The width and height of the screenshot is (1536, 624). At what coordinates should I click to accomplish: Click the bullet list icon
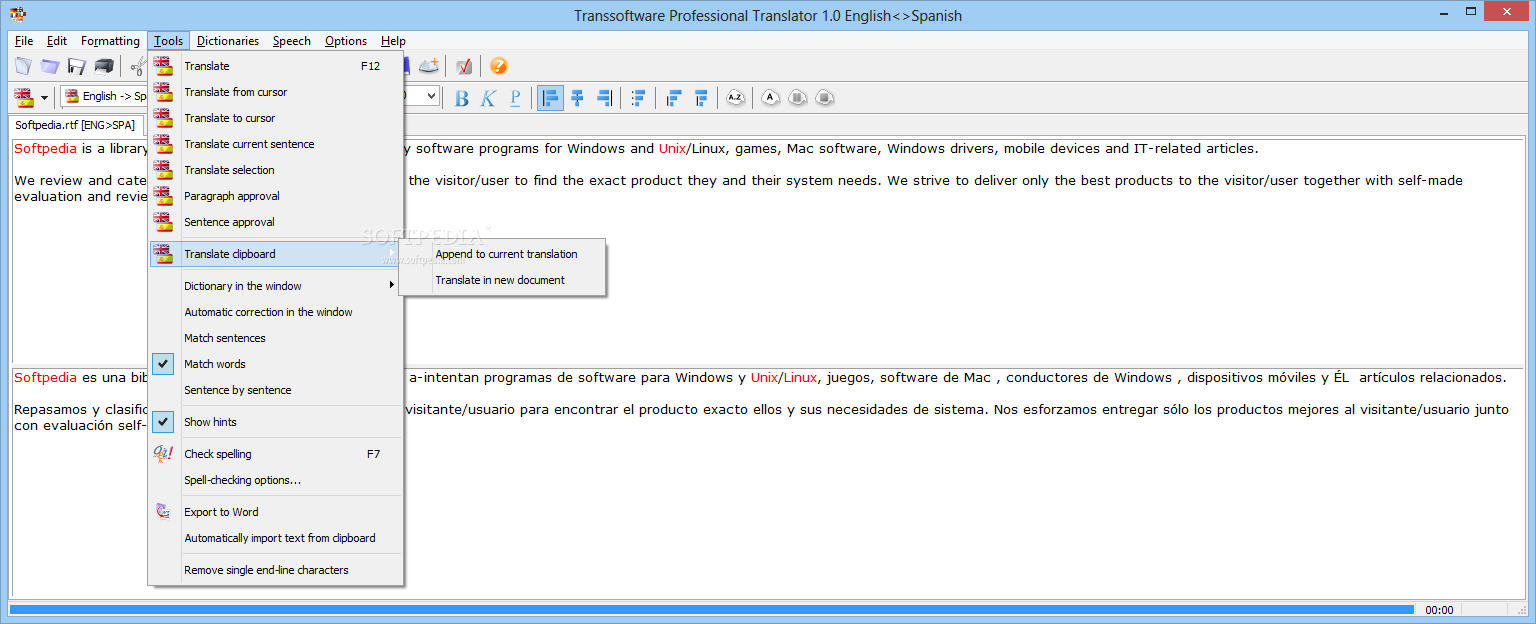click(x=638, y=97)
